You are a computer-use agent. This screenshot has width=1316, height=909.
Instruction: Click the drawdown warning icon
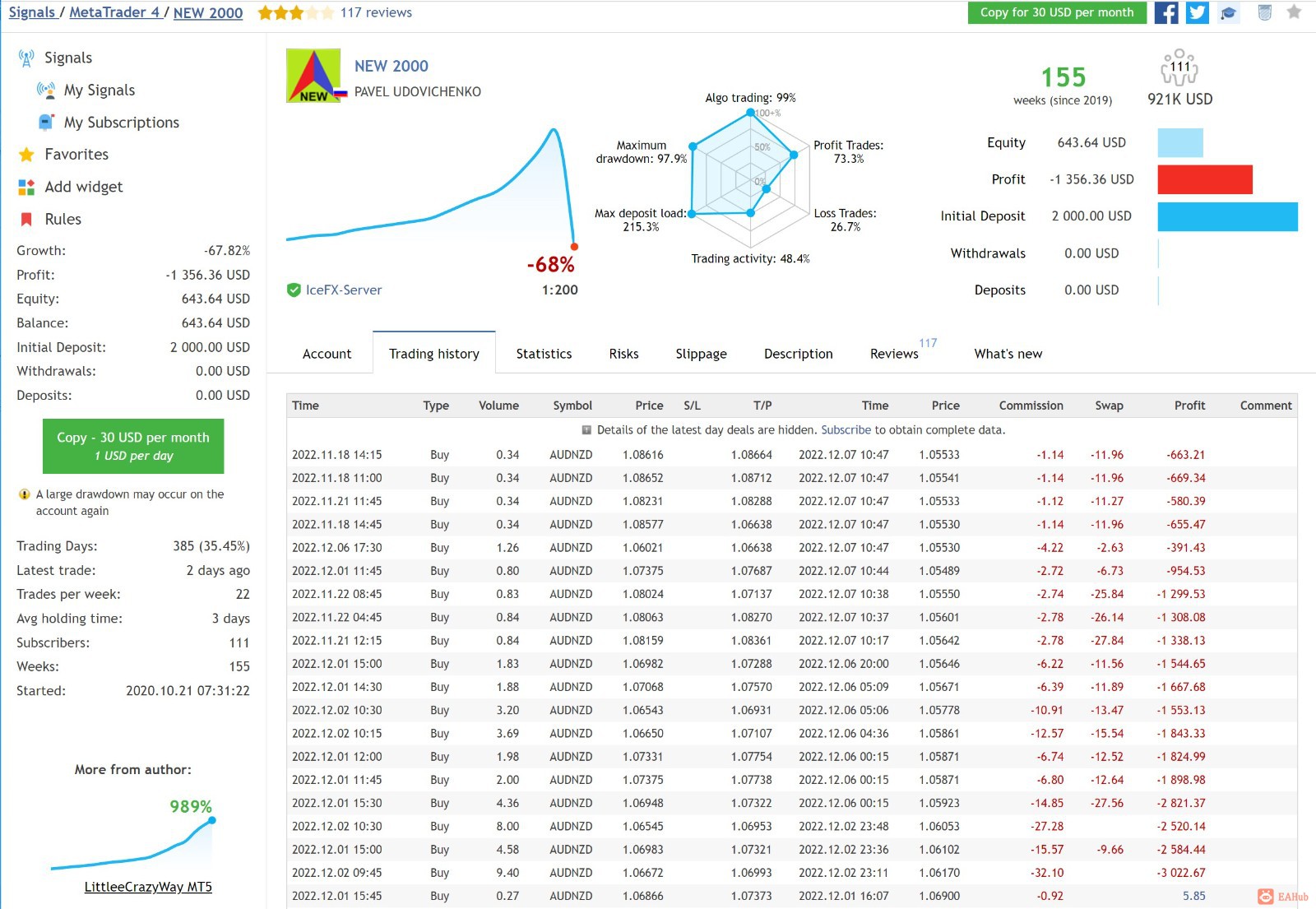pos(25,494)
